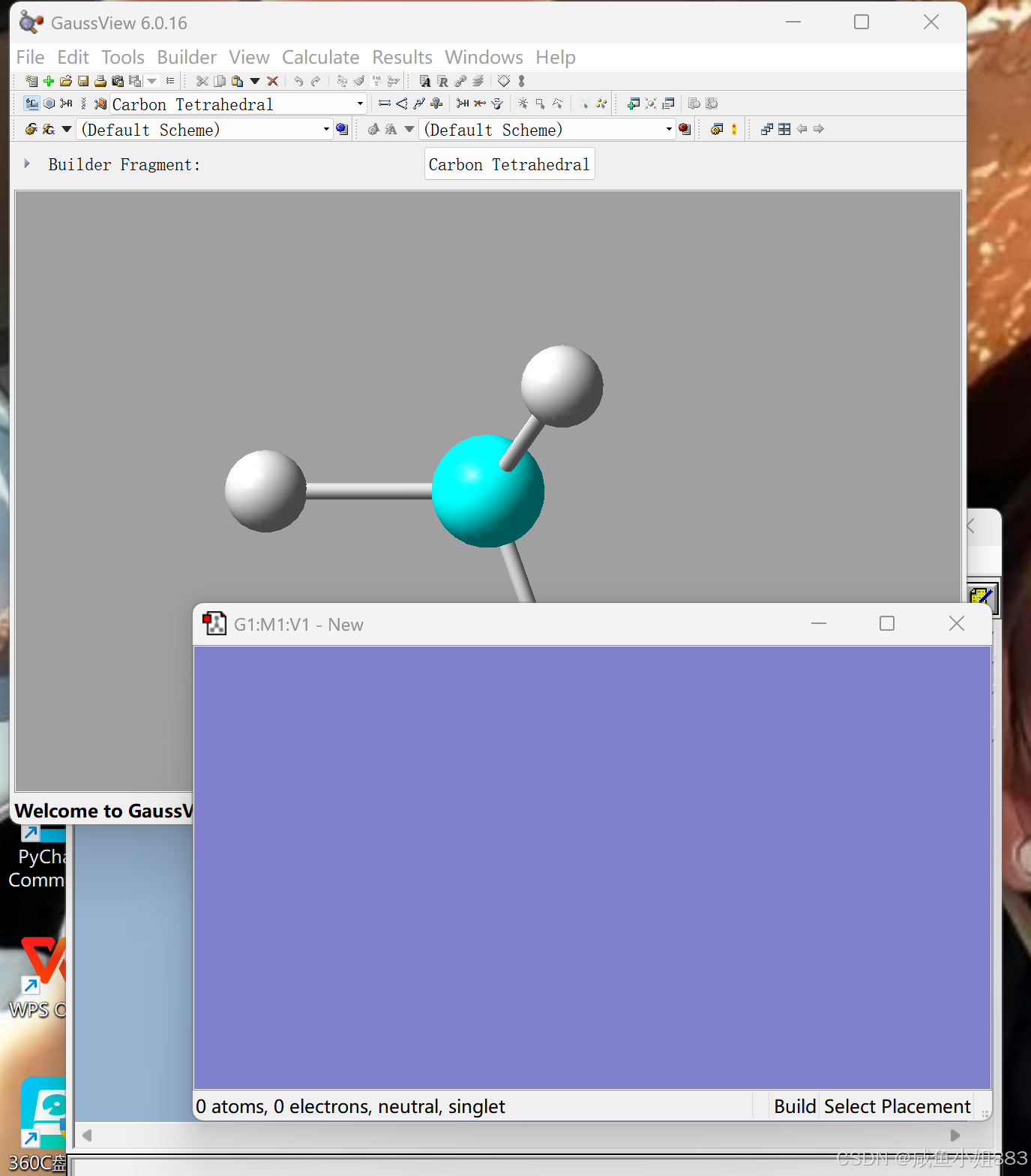Click the Symmetrize diamond icon
Viewport: 1031px width, 1176px height.
(504, 80)
